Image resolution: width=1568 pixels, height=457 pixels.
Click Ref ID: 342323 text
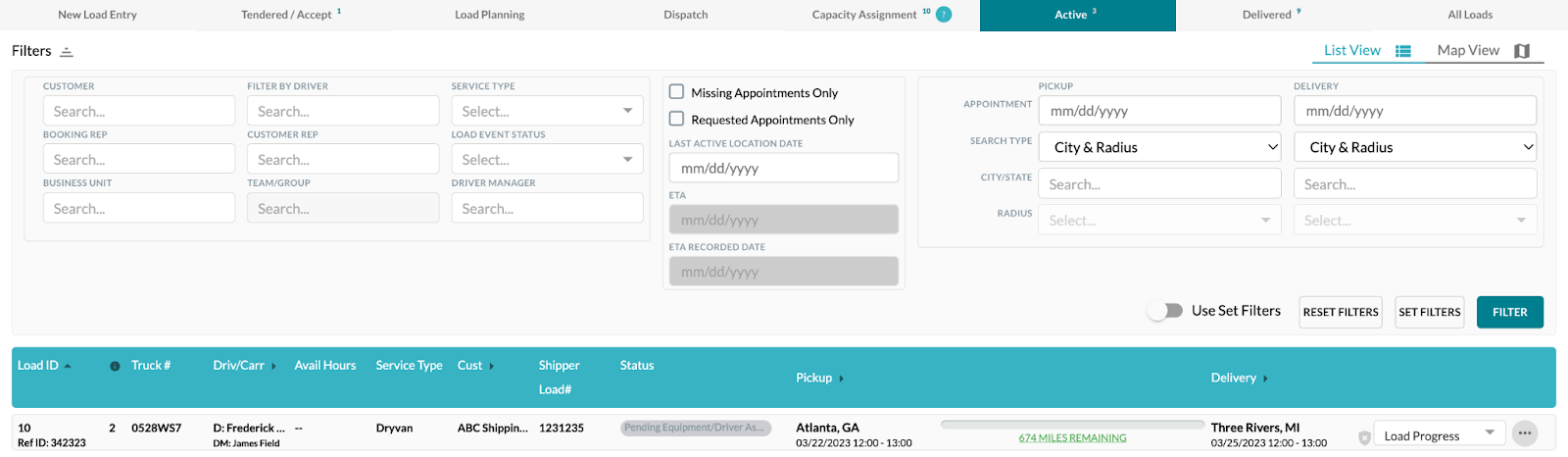[52, 443]
